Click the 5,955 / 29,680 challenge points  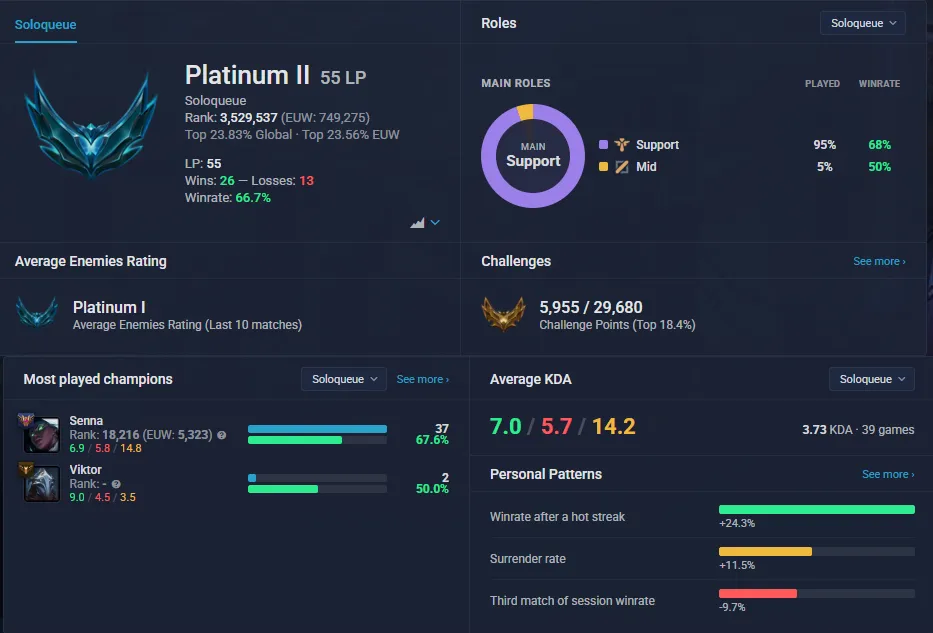[x=591, y=307]
